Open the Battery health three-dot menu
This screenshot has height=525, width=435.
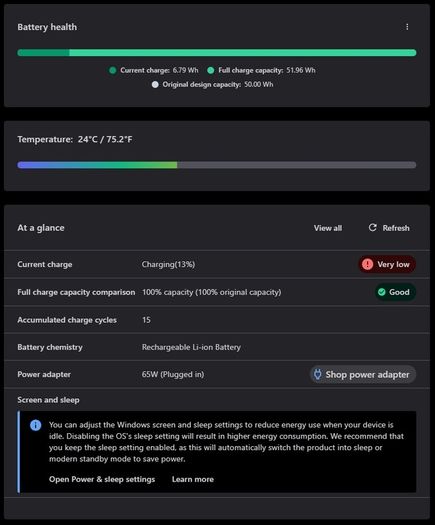(407, 27)
